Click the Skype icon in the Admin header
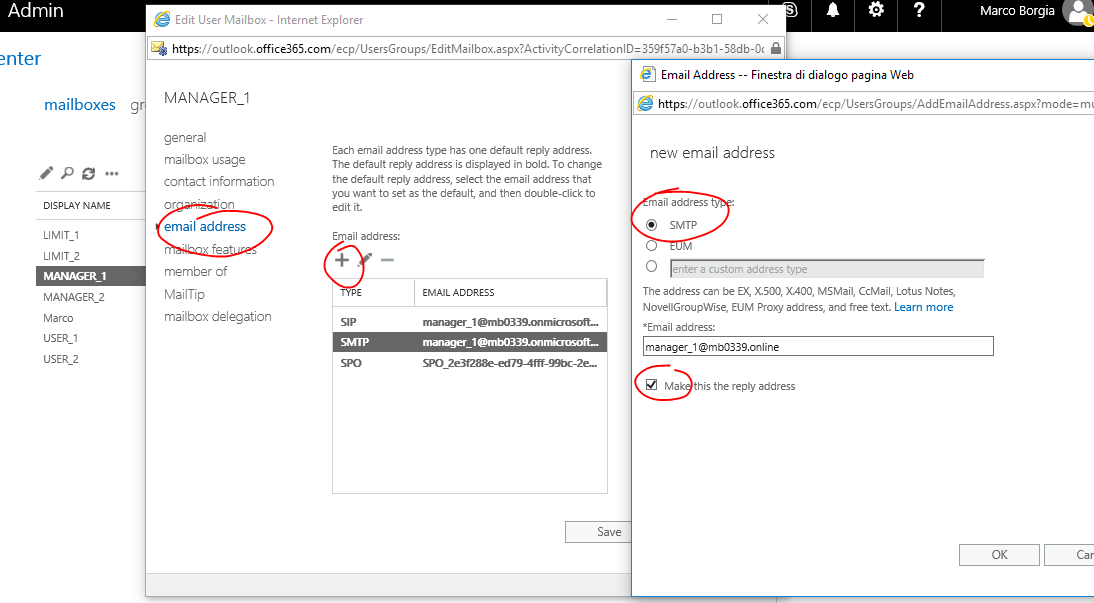 pyautogui.click(x=791, y=10)
